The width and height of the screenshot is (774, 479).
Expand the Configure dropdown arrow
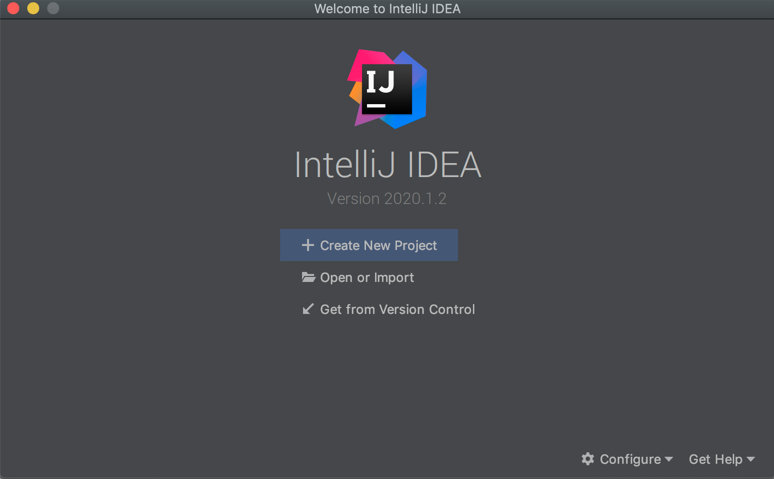tap(668, 460)
